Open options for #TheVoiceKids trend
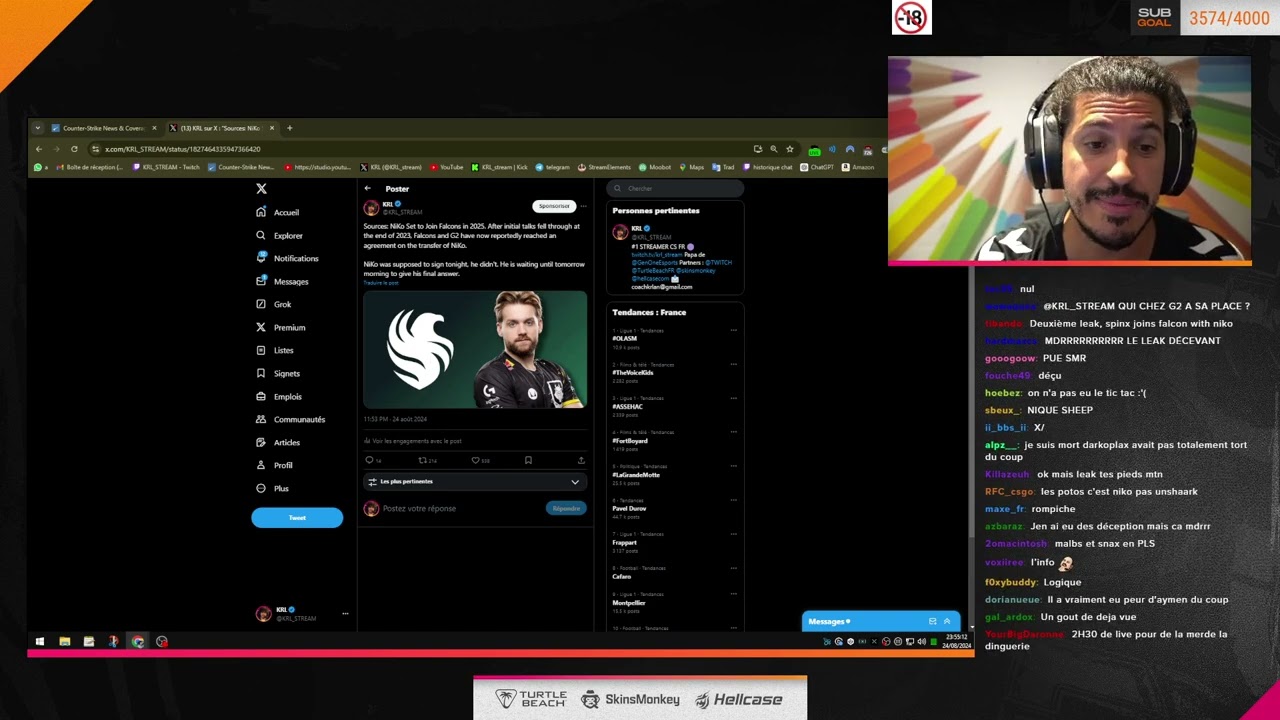1280x720 pixels. (x=733, y=364)
